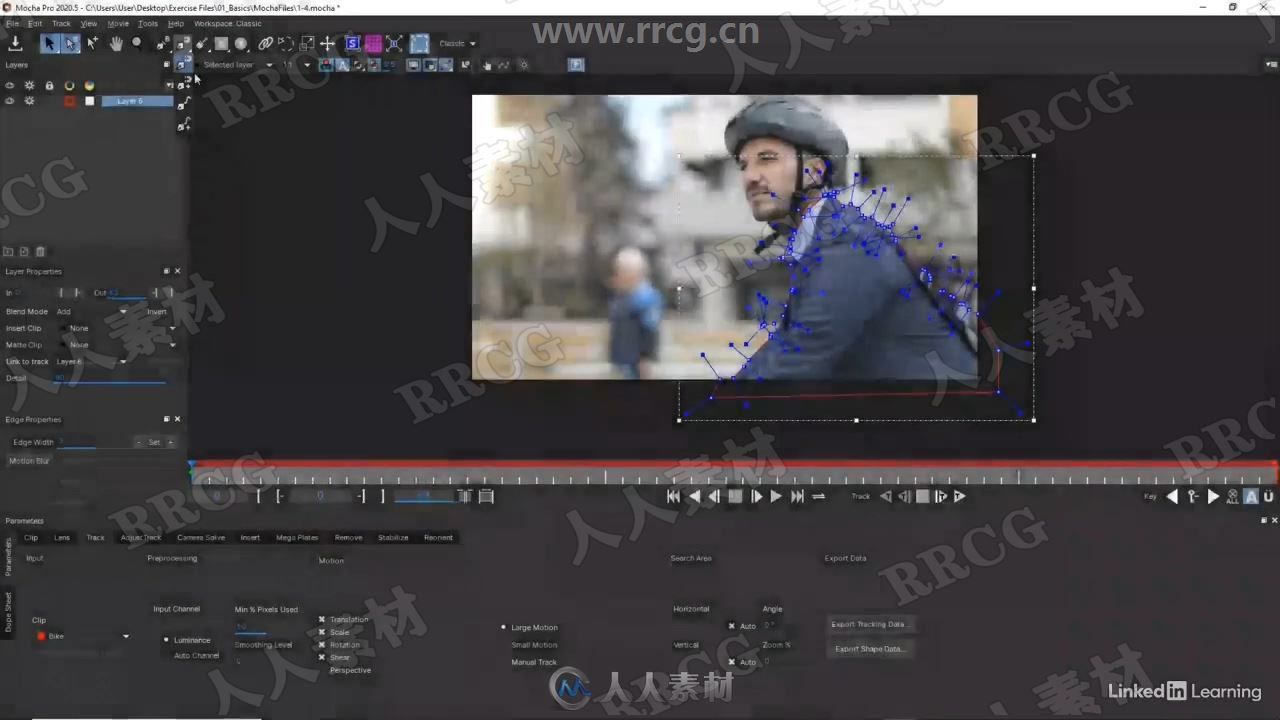1280x720 pixels.
Task: Open the Classic workspace dropdown
Action: click(458, 43)
